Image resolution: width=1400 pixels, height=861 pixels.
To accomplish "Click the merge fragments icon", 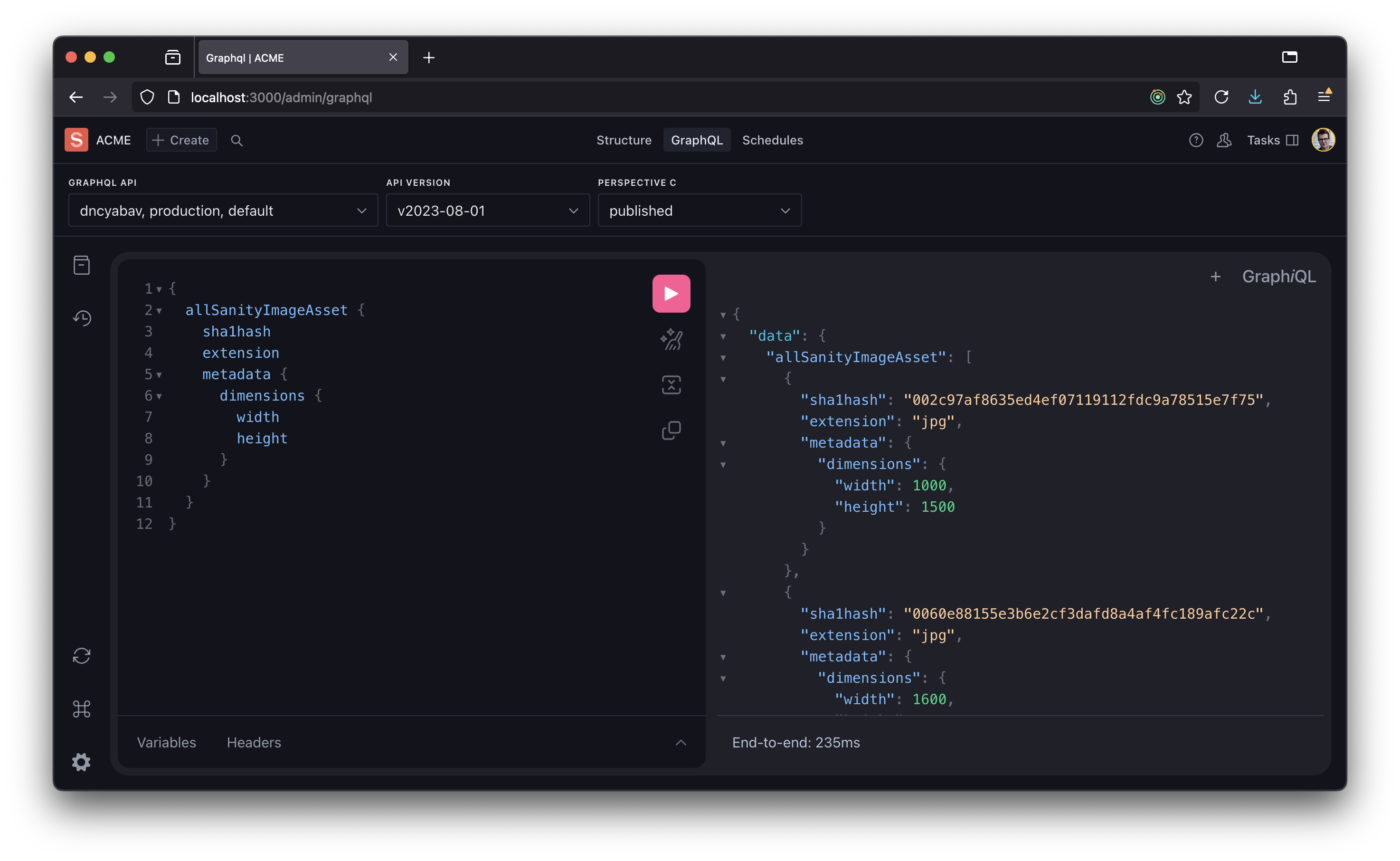I will pos(671,385).
